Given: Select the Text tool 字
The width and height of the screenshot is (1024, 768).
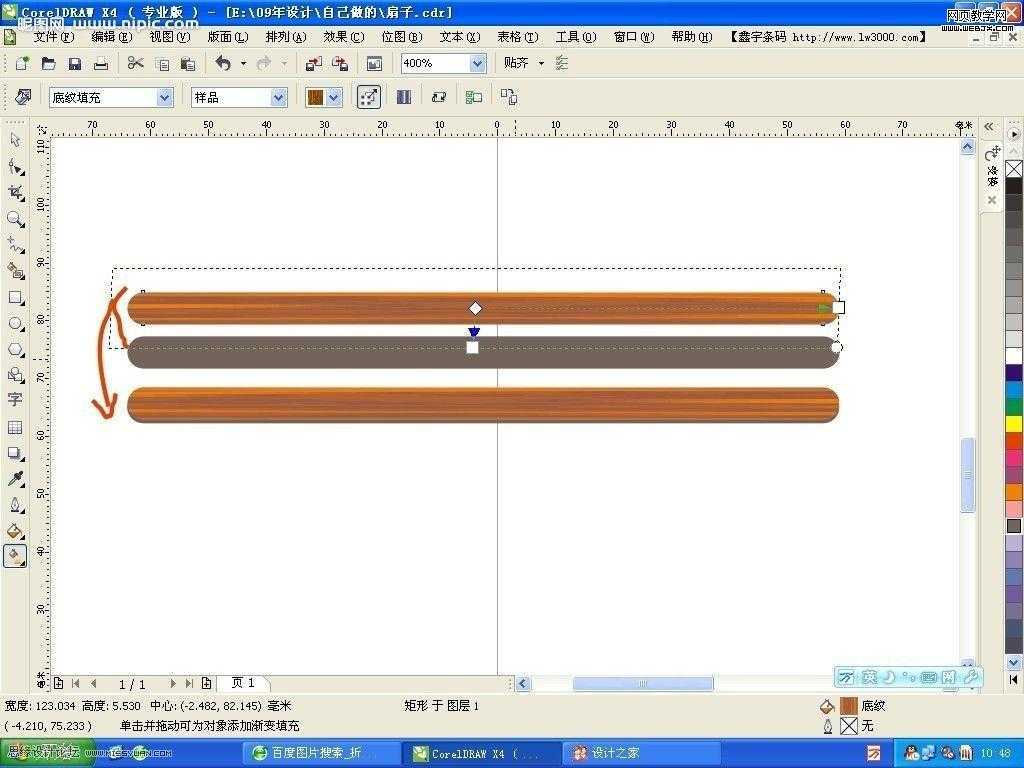Looking at the screenshot, I should point(15,400).
